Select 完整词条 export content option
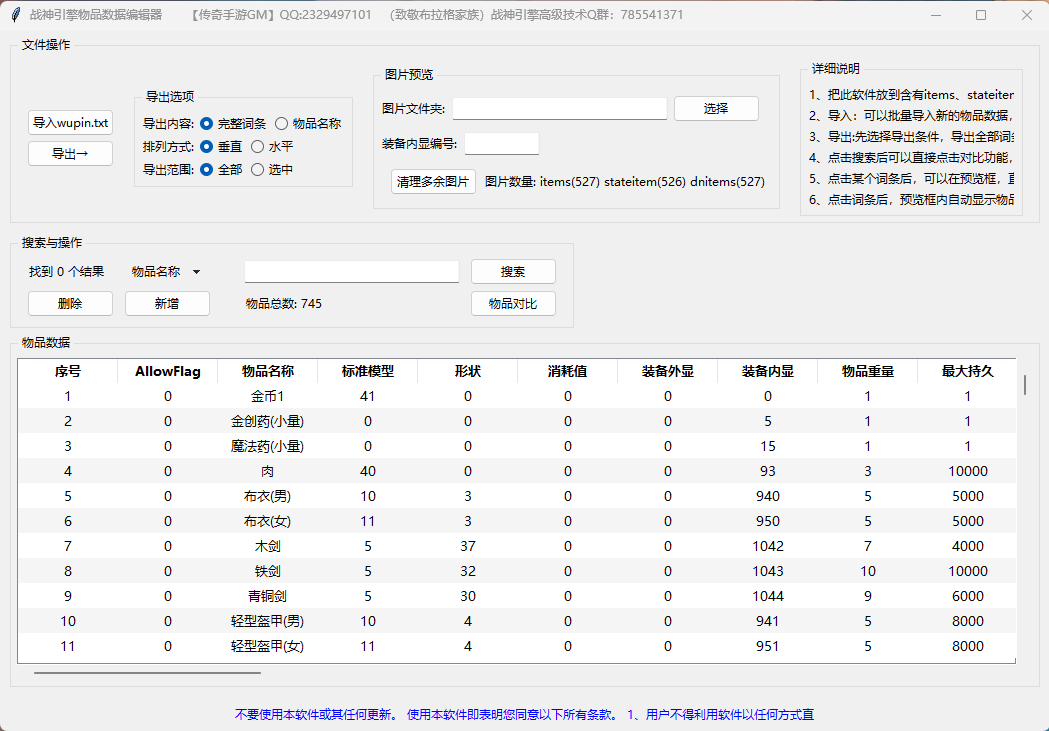Screen dimensions: 1049x731 tap(207, 124)
